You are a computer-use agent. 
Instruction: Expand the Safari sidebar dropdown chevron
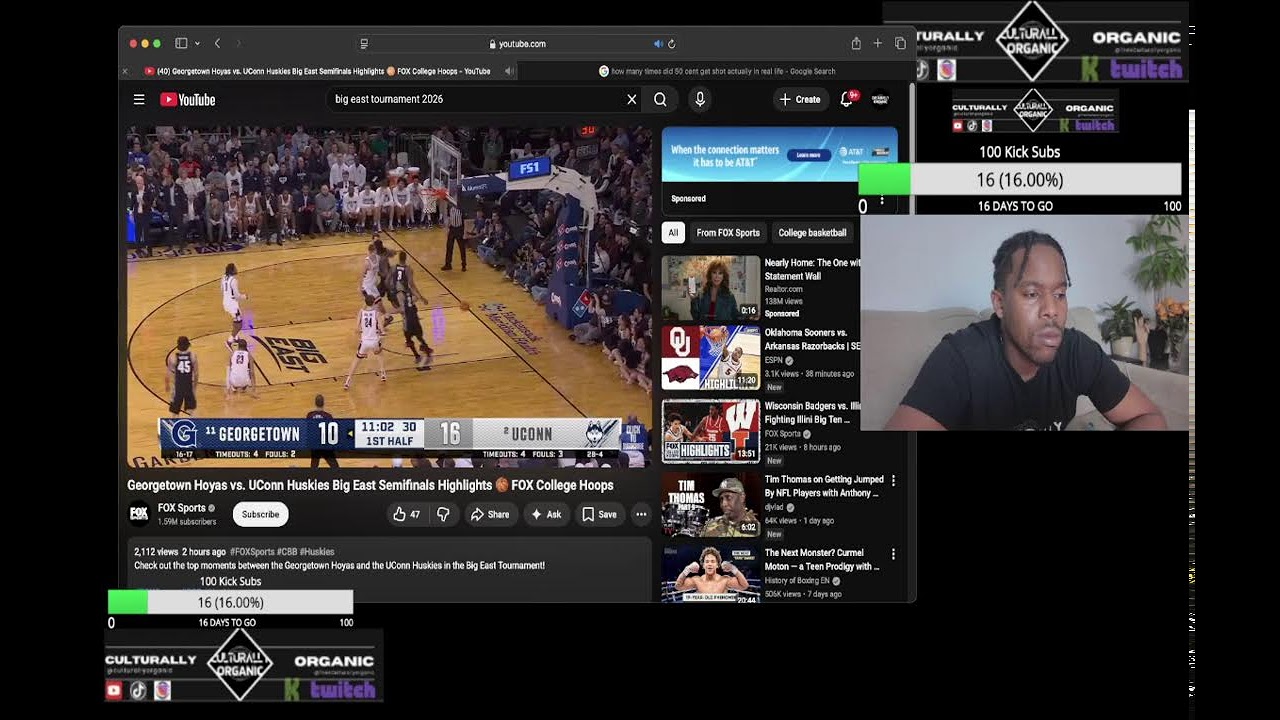[197, 44]
